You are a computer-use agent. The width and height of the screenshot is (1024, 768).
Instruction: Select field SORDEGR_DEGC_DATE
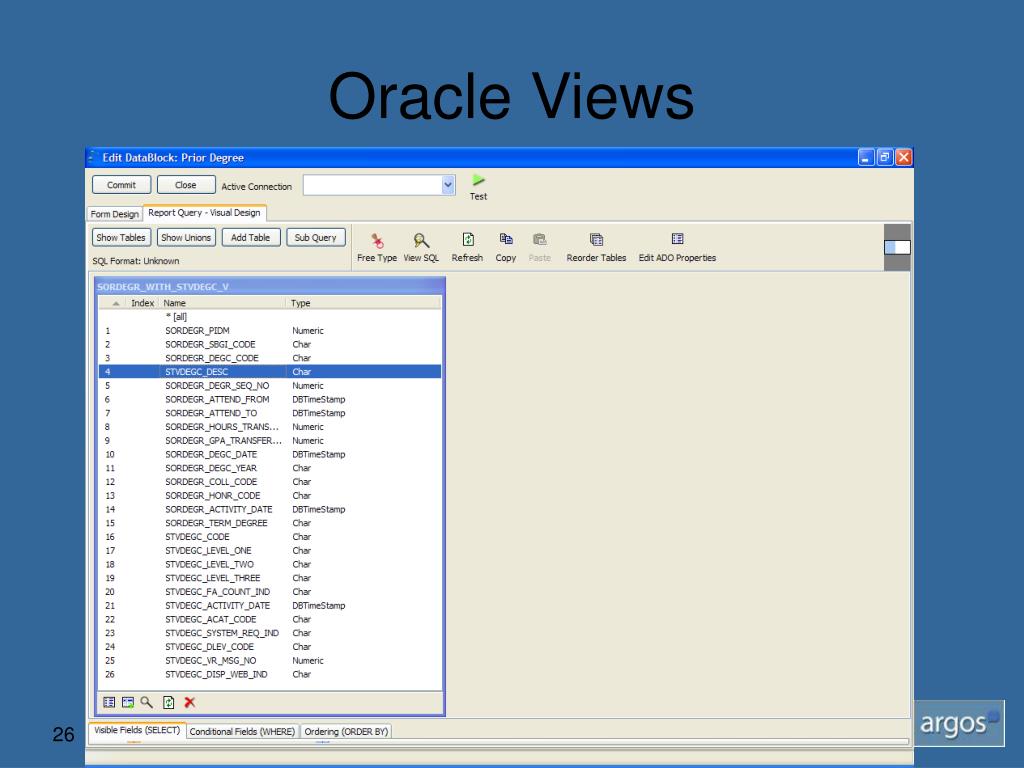pos(270,454)
